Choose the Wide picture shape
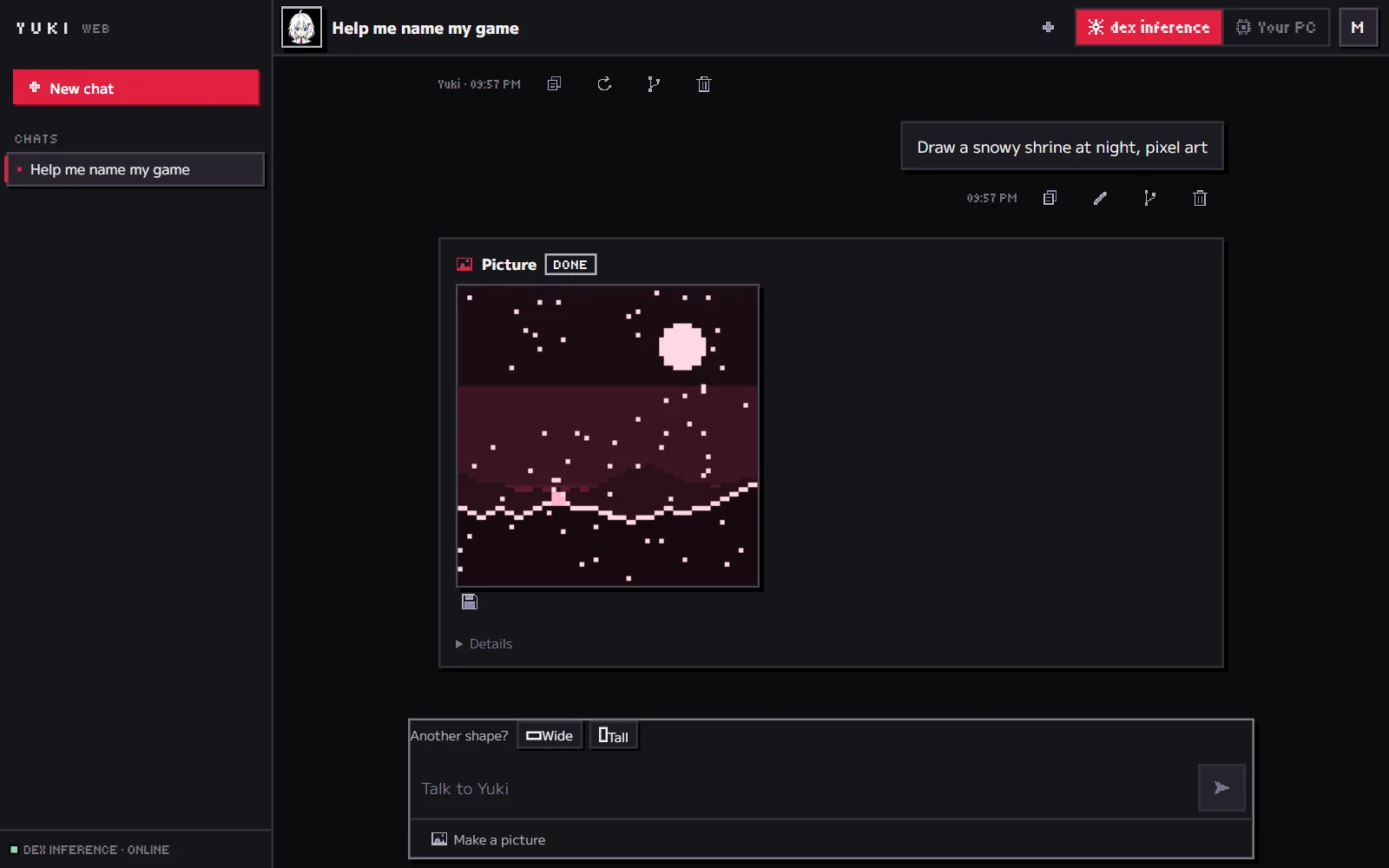Screen dimensions: 1389x868 tap(550, 736)
